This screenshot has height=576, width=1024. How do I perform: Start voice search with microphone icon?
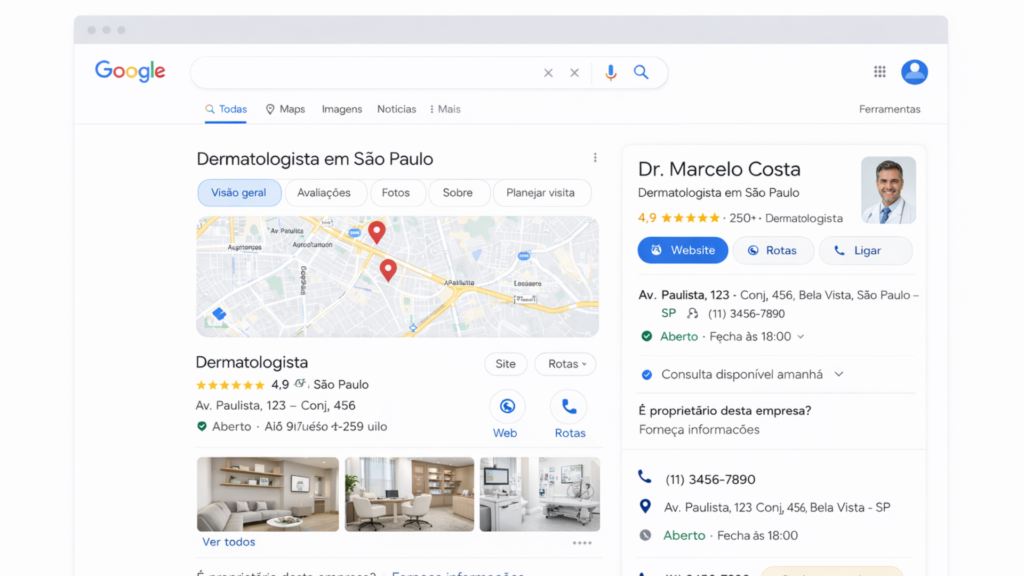[x=611, y=72]
